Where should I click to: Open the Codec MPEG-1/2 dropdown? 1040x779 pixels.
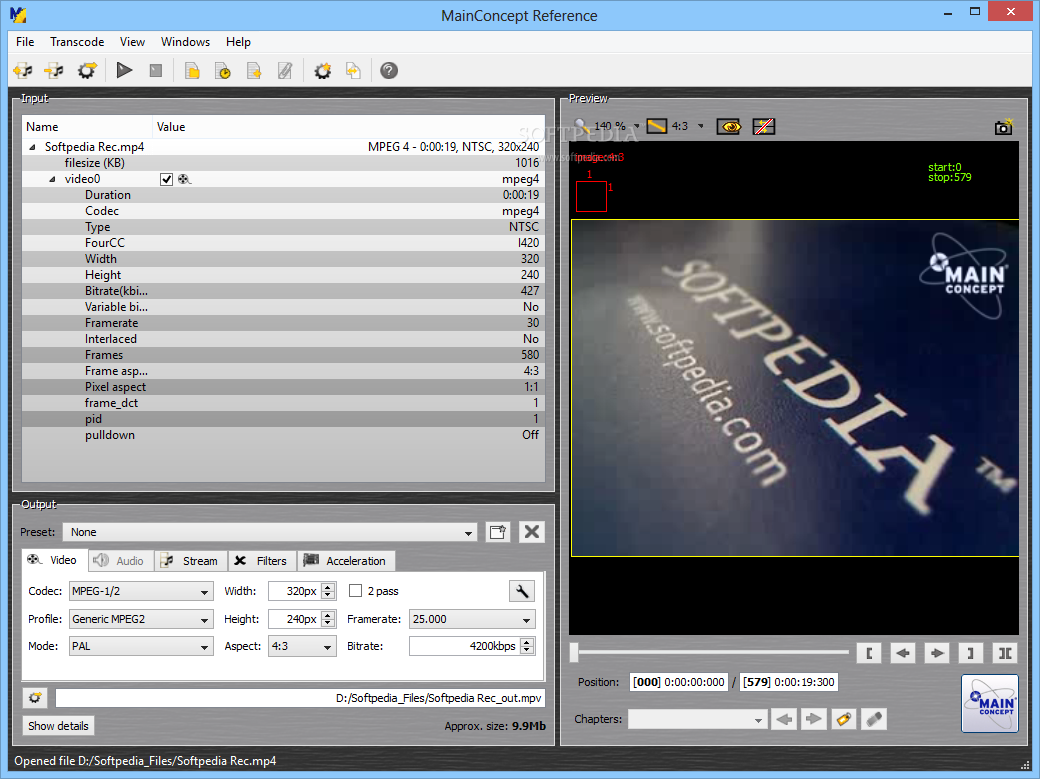tap(141, 591)
